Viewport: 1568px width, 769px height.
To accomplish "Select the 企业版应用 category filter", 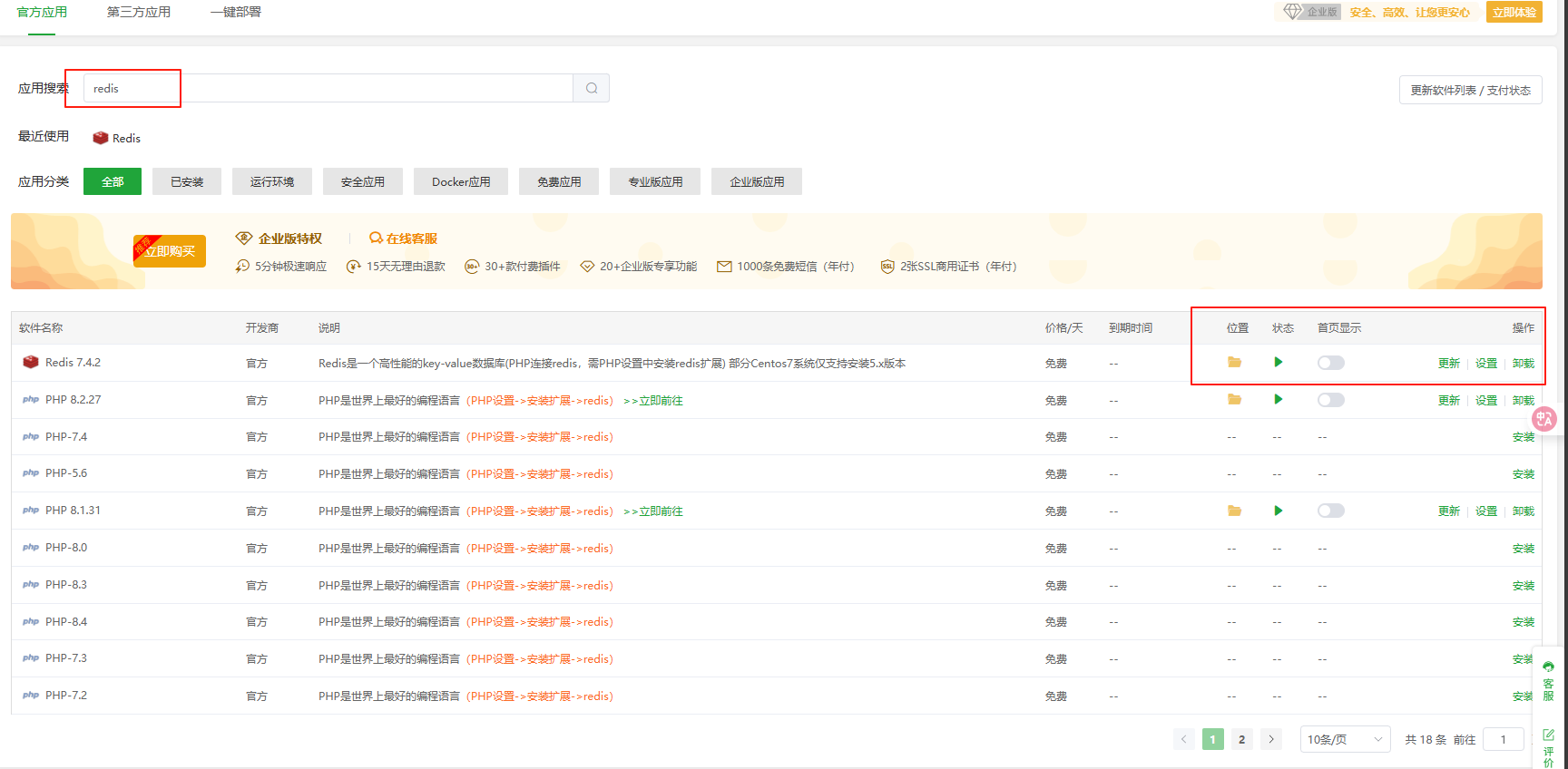I will (757, 181).
